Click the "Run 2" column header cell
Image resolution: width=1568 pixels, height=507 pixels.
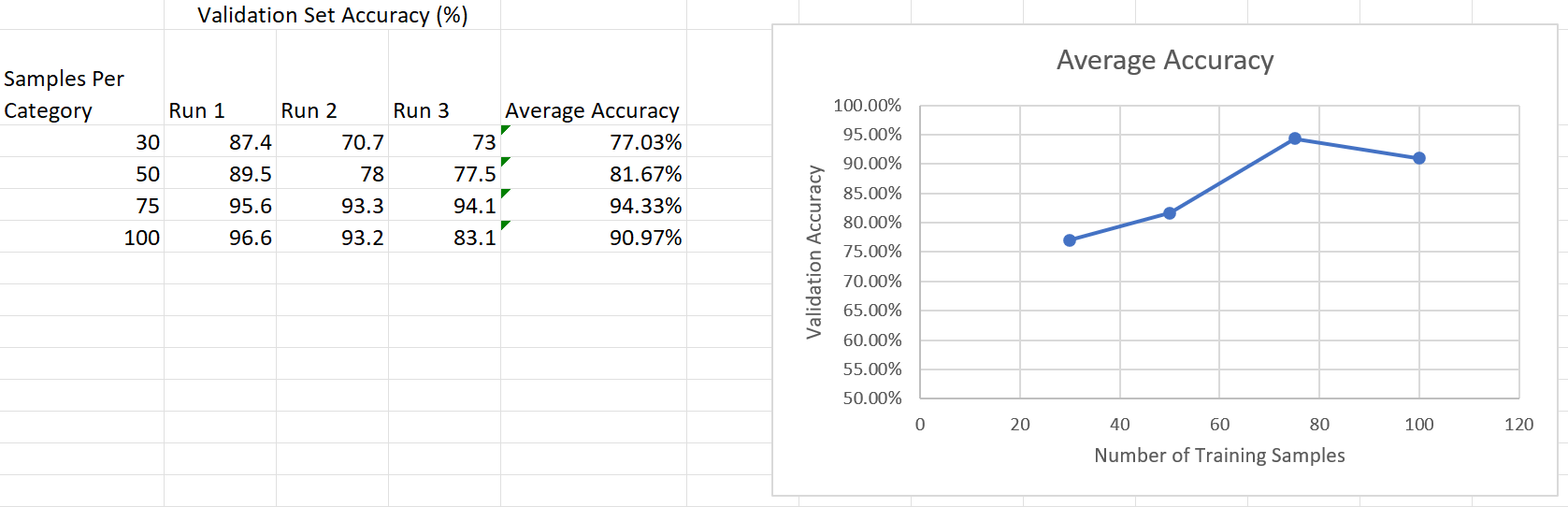click(x=309, y=110)
